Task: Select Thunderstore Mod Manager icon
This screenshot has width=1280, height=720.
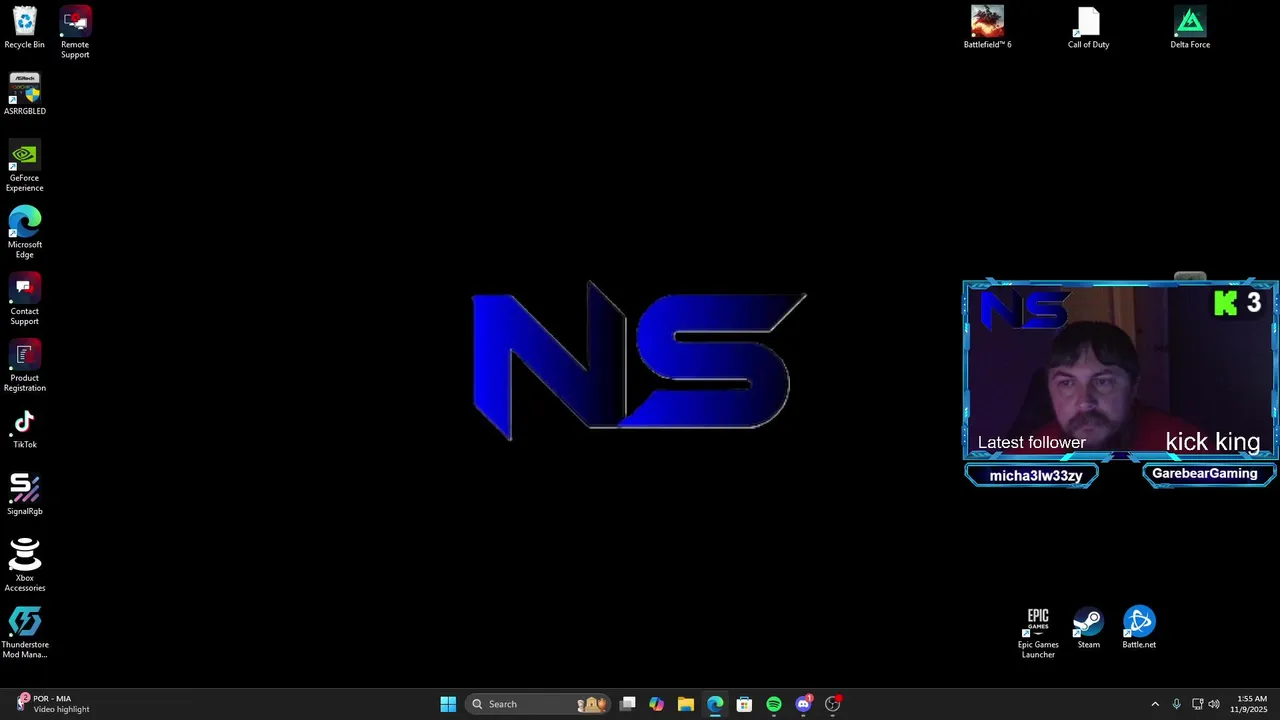Action: coord(24,632)
